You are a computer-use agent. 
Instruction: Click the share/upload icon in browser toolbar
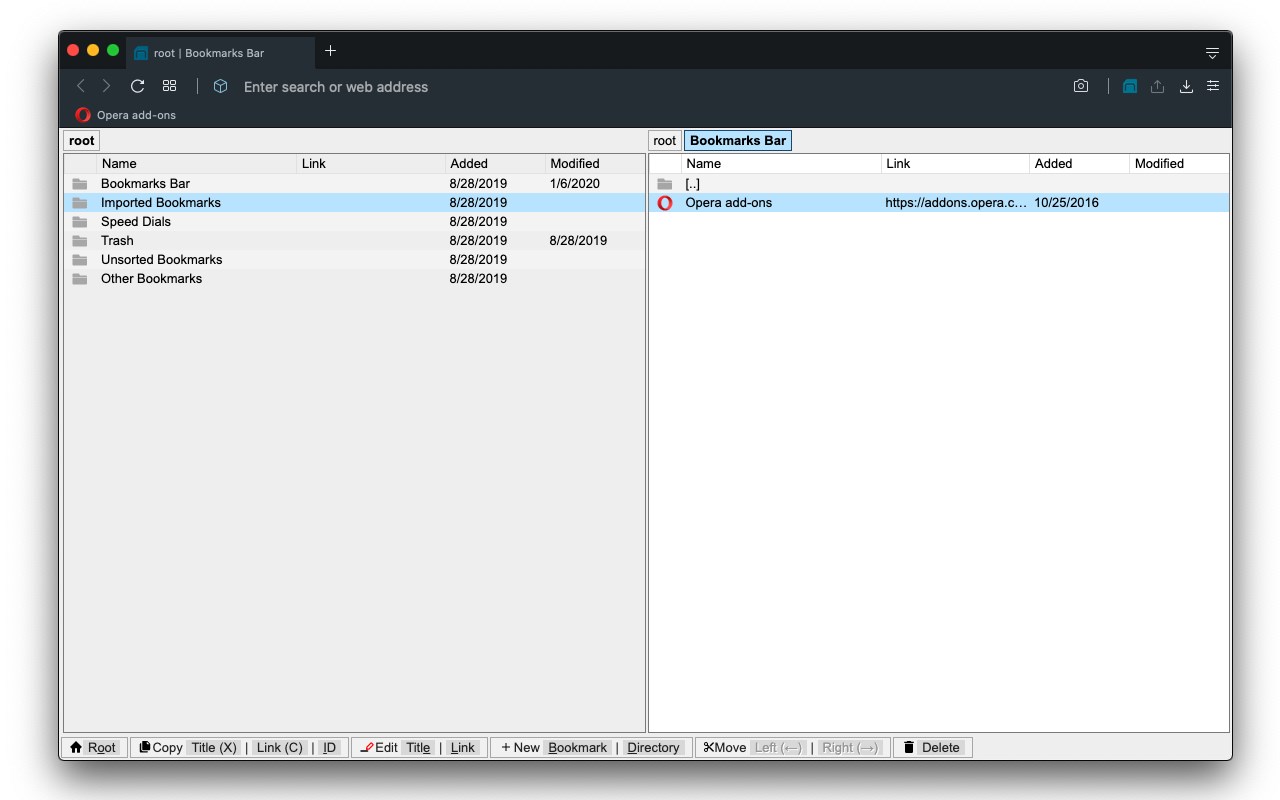pos(1157,87)
